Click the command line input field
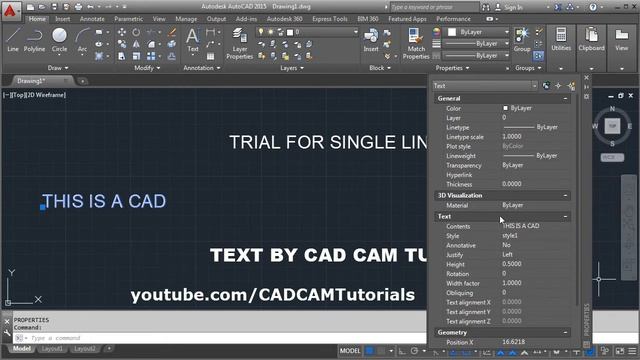The height and width of the screenshot is (360, 640). point(220,338)
